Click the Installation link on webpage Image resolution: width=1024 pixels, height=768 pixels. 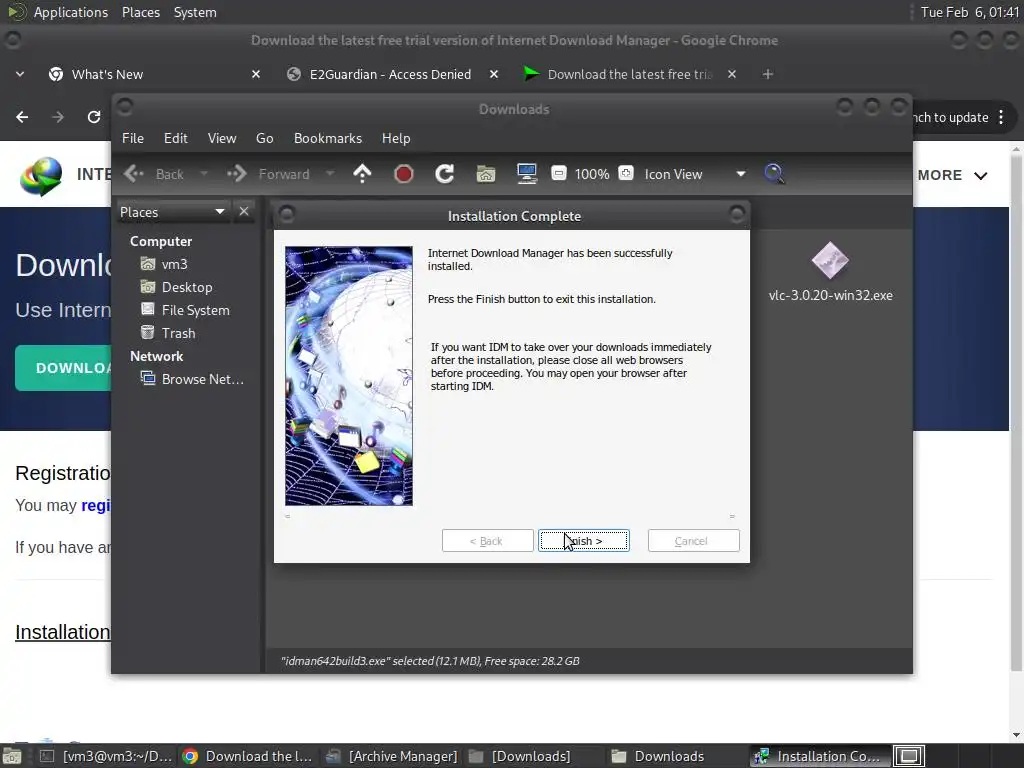pos(63,632)
